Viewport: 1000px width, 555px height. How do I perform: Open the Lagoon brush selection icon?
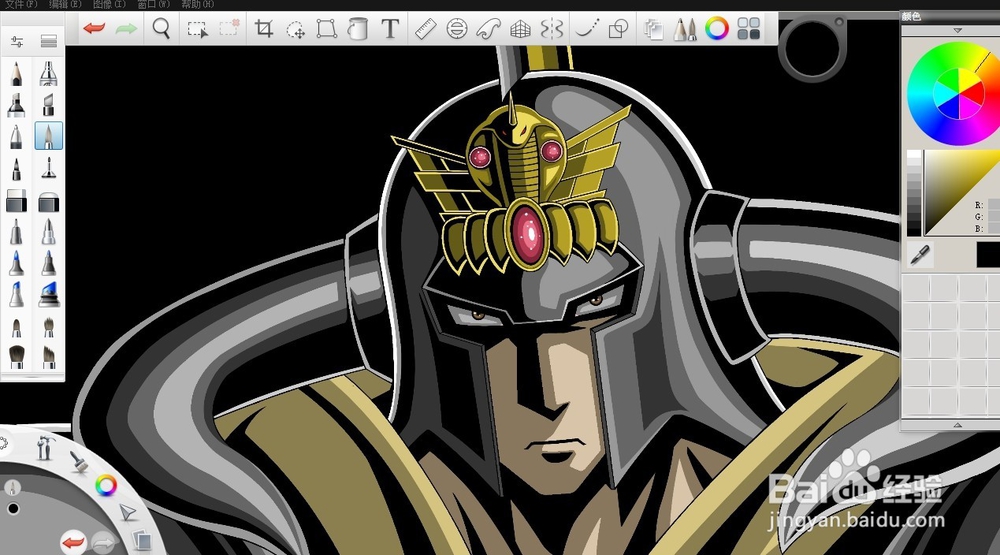(x=78, y=461)
